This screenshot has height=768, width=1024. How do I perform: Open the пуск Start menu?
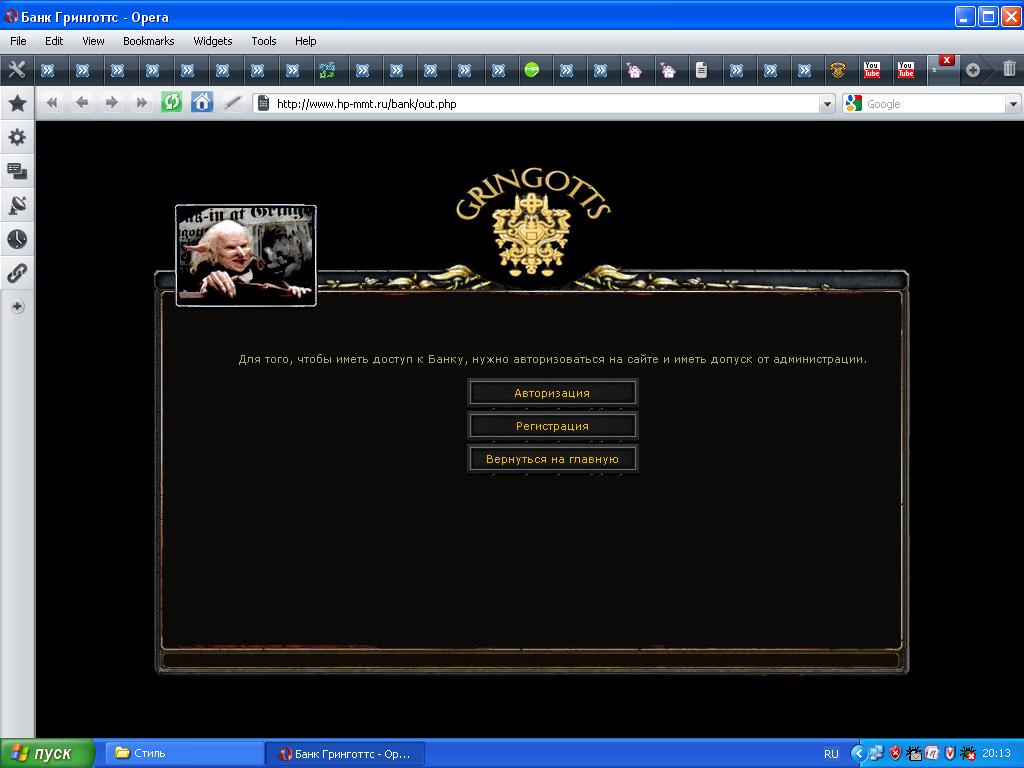tap(46, 753)
